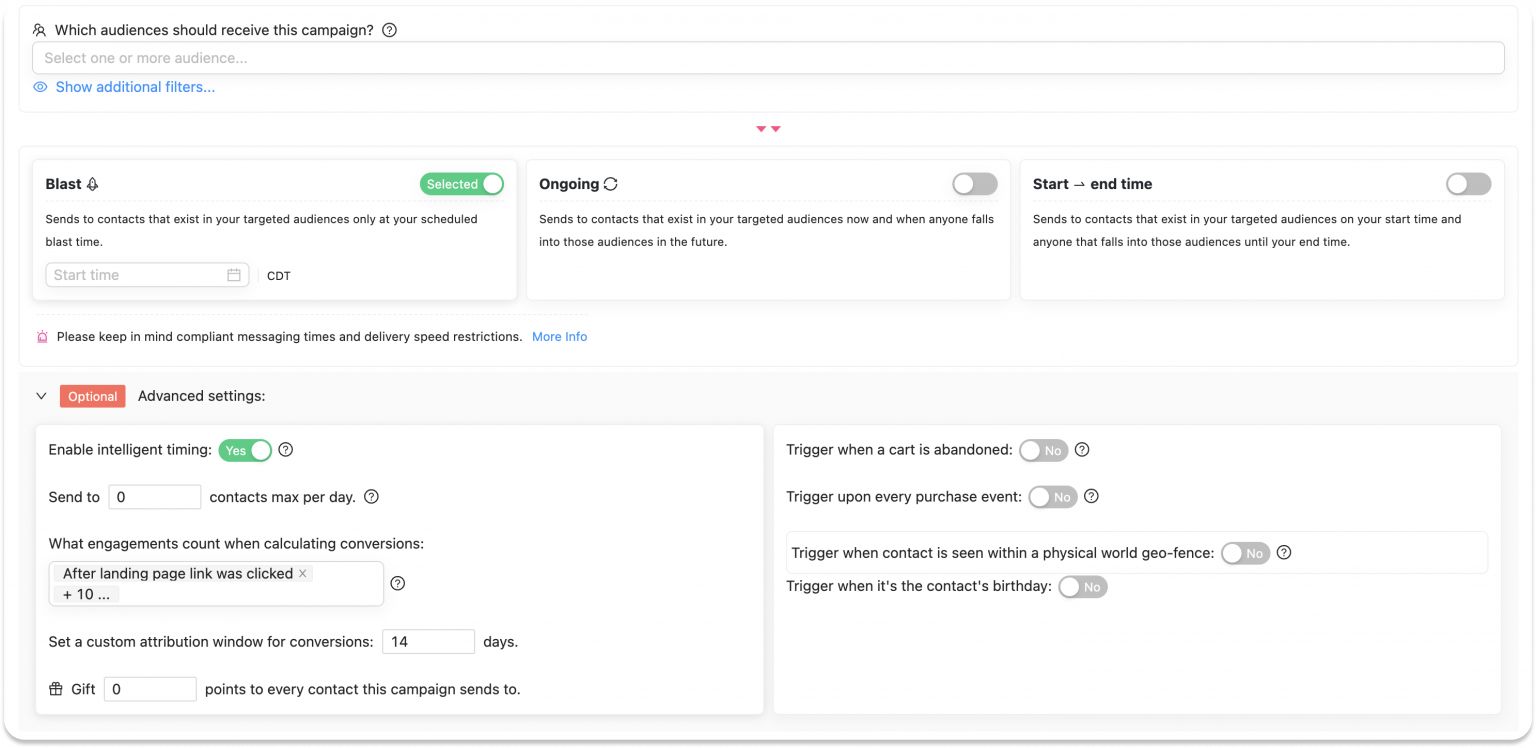1536x748 pixels.
Task: Remove 'After landing page link was clicked' tag
Action: tap(303, 573)
